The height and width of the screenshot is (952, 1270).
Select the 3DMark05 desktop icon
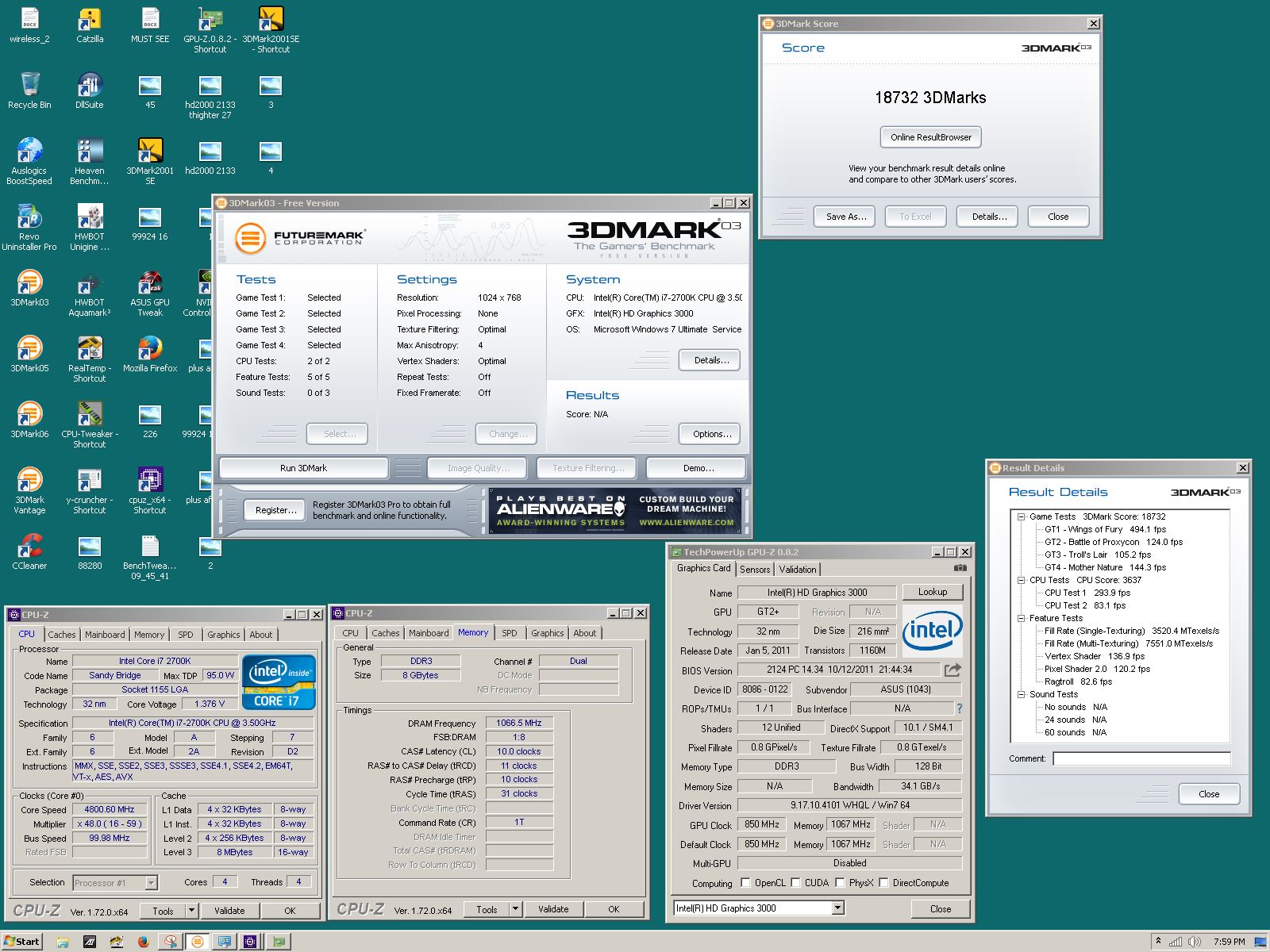[29, 354]
